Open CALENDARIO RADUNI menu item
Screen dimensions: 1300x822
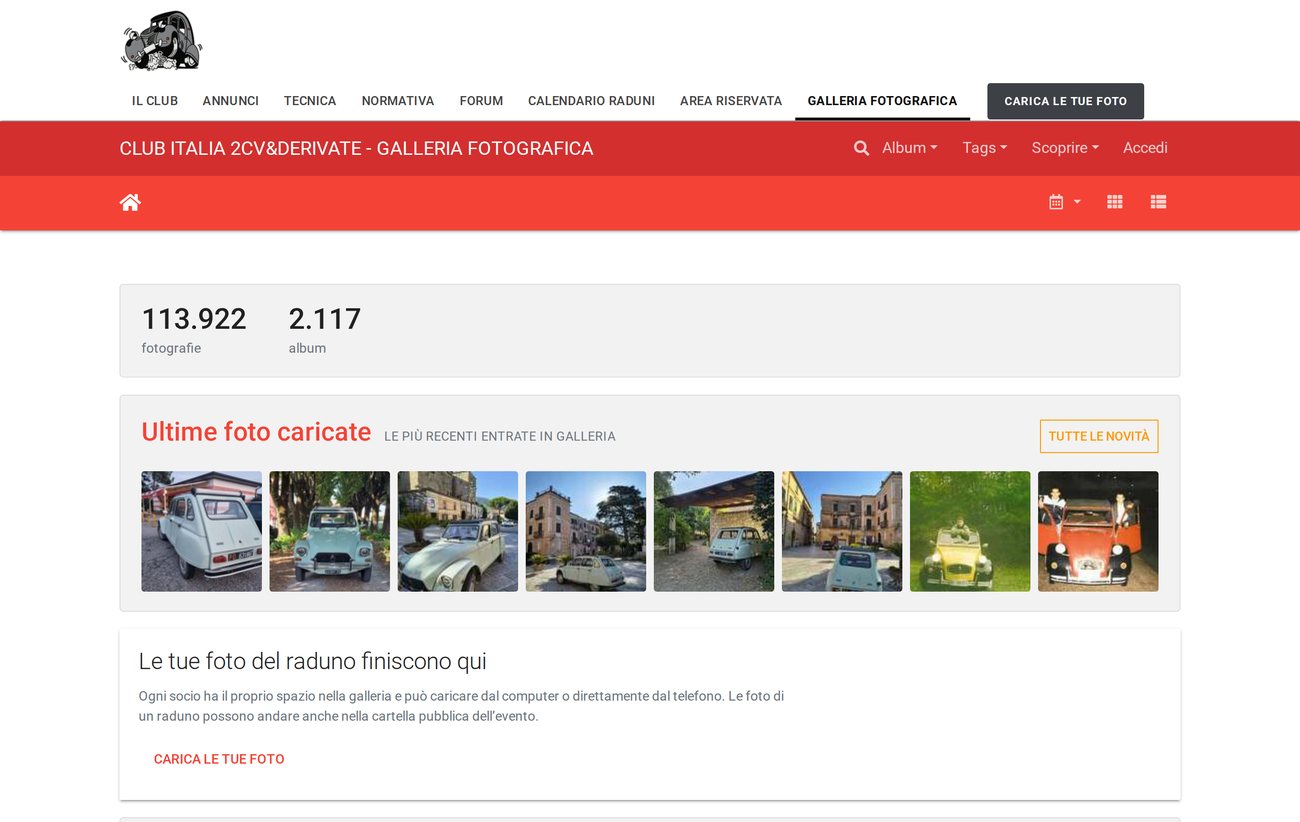[591, 101]
